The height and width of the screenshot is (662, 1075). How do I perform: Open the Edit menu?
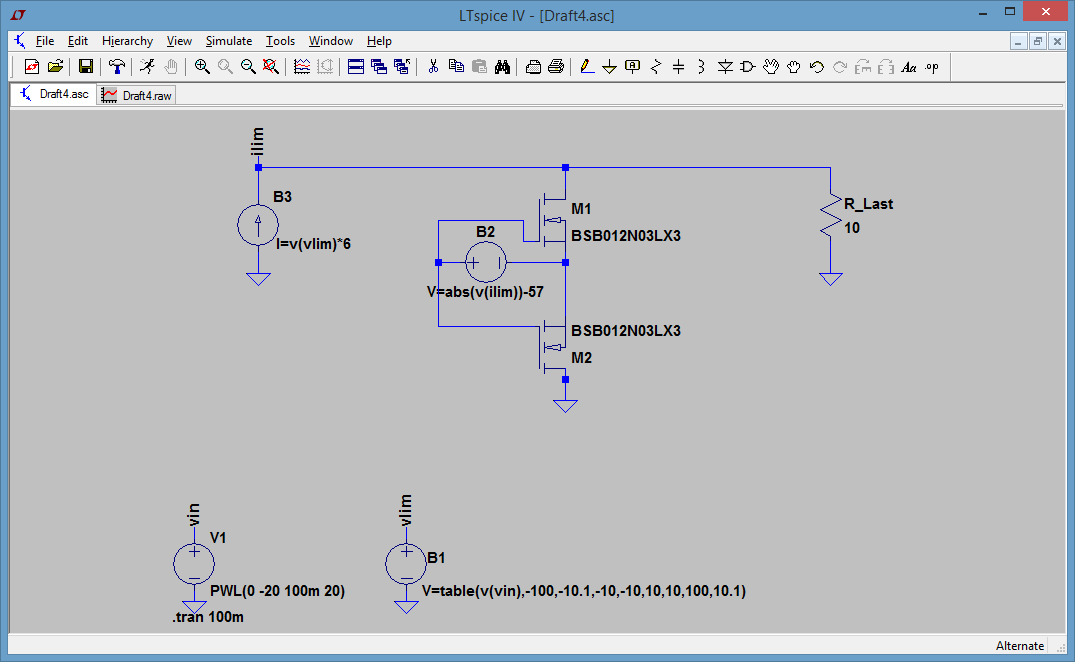click(x=77, y=41)
